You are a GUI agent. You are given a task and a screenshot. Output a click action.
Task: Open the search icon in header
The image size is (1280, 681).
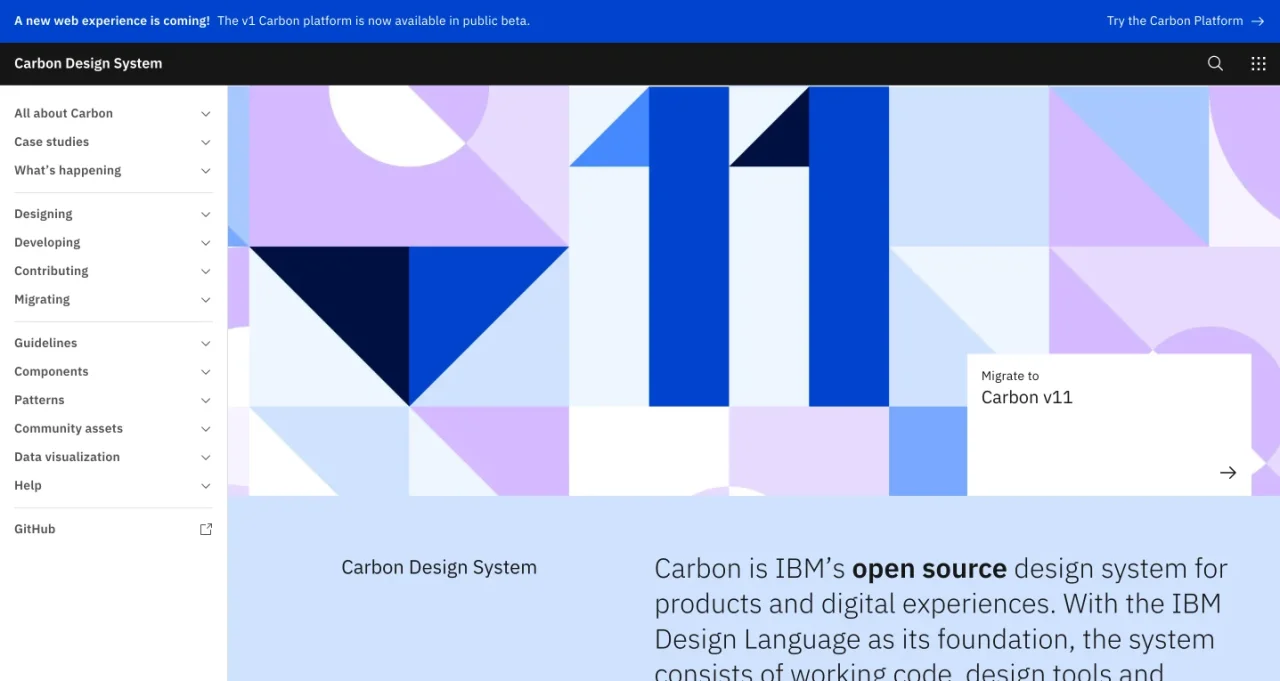tap(1215, 63)
